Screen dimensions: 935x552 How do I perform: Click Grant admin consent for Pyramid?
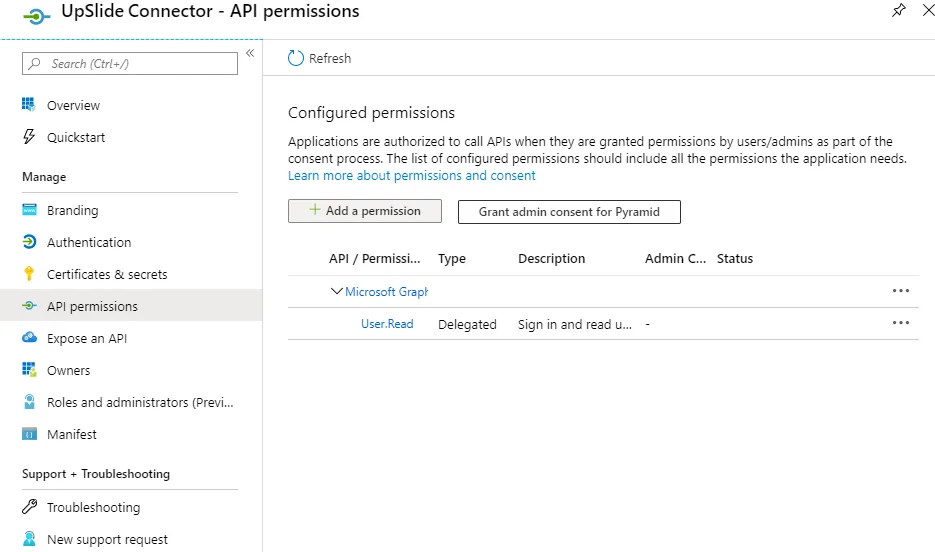pos(569,212)
